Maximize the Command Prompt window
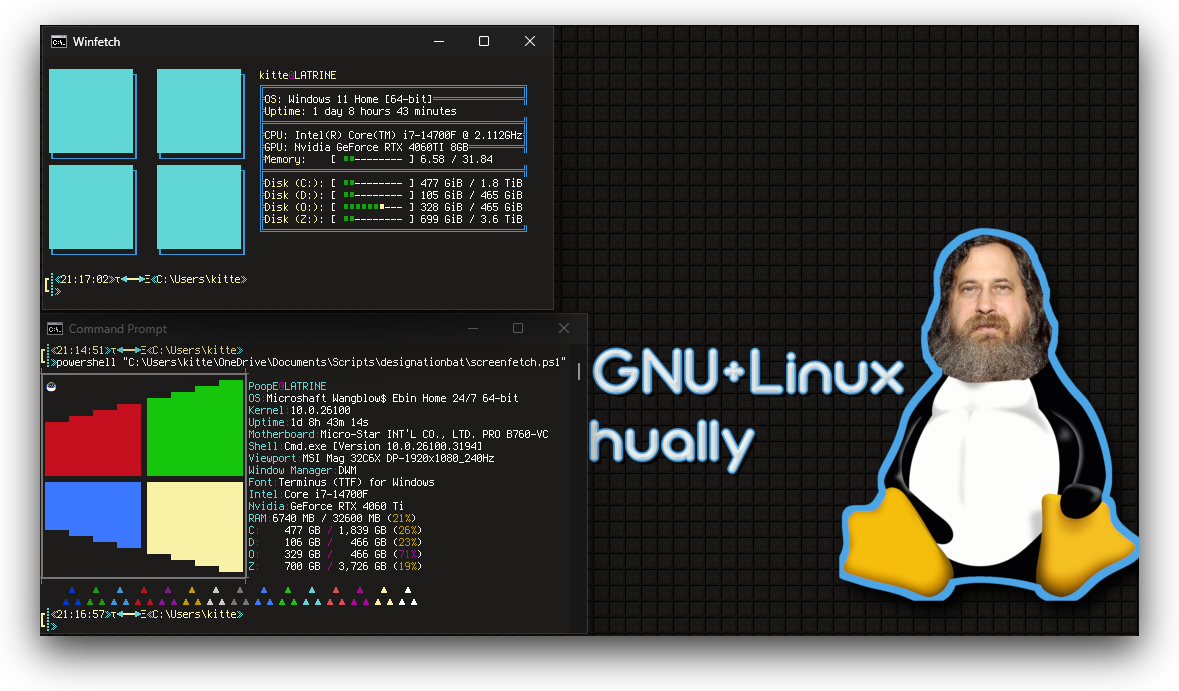This screenshot has height=691, width=1179. tap(518, 329)
